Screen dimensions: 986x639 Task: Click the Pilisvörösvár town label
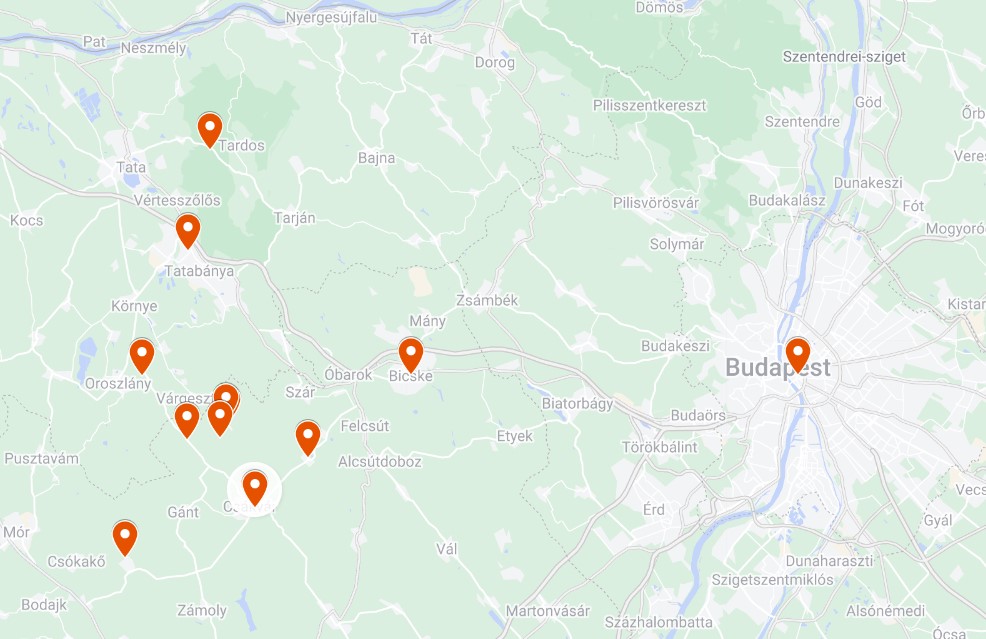tap(656, 203)
